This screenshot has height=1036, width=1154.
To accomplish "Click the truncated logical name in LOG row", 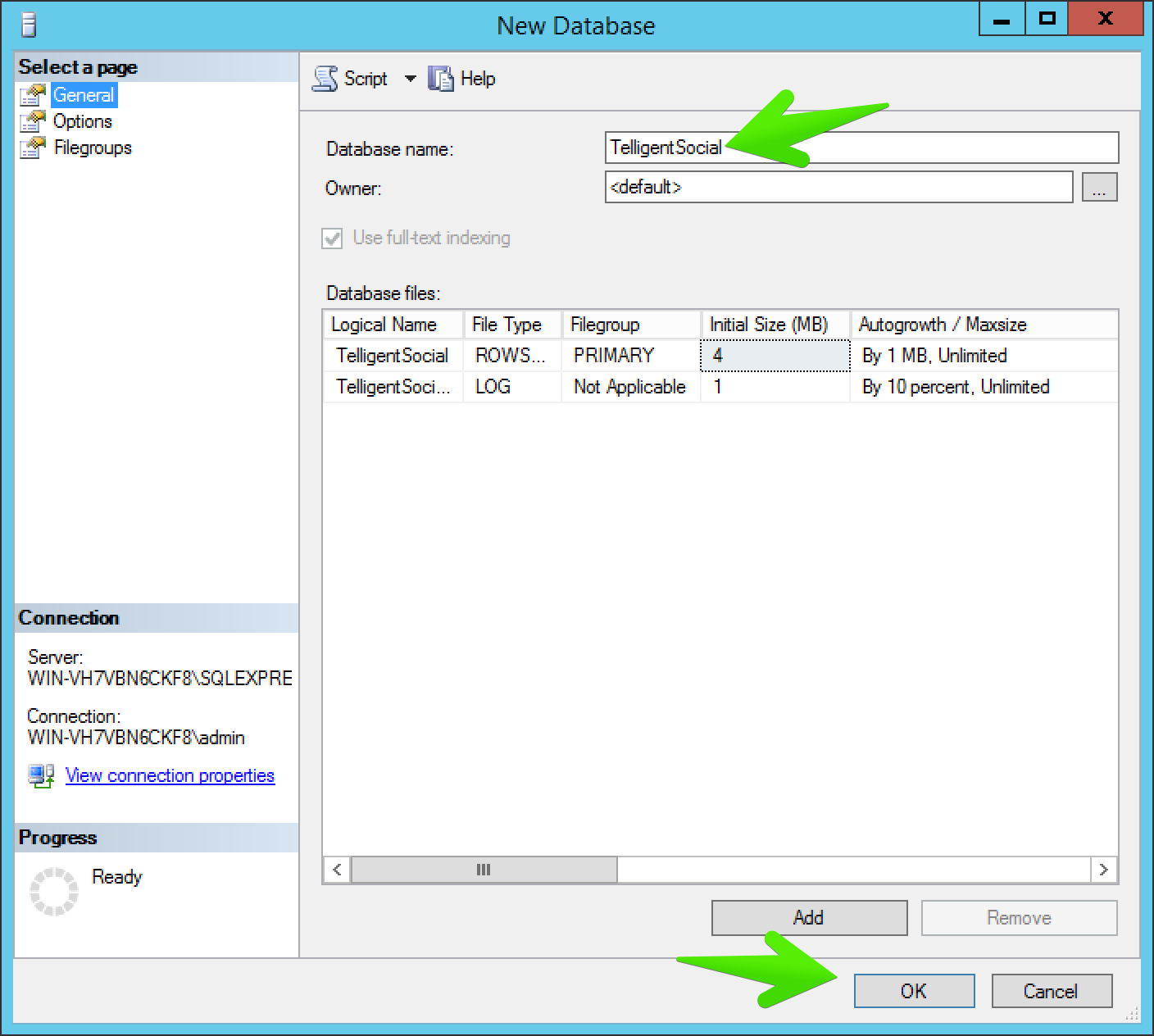I will click(393, 387).
